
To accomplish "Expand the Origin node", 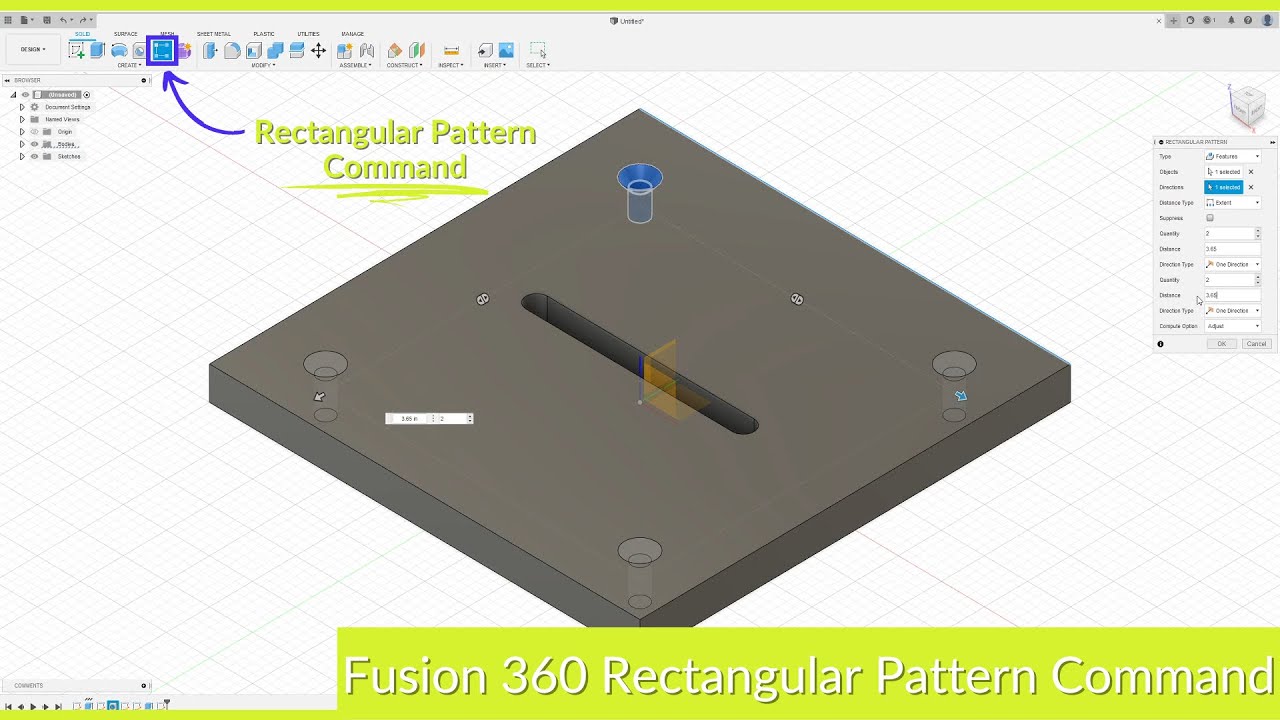I will click(x=22, y=131).
